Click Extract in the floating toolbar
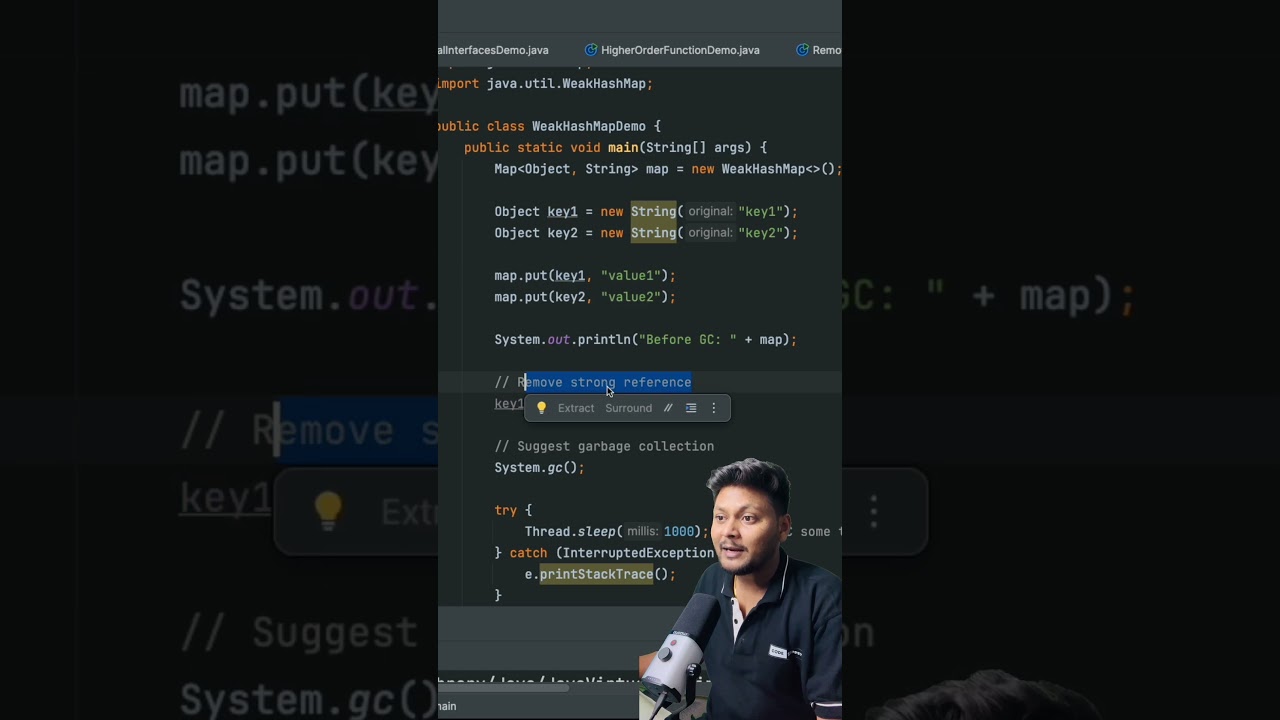Image resolution: width=1280 pixels, height=720 pixels. pos(576,408)
